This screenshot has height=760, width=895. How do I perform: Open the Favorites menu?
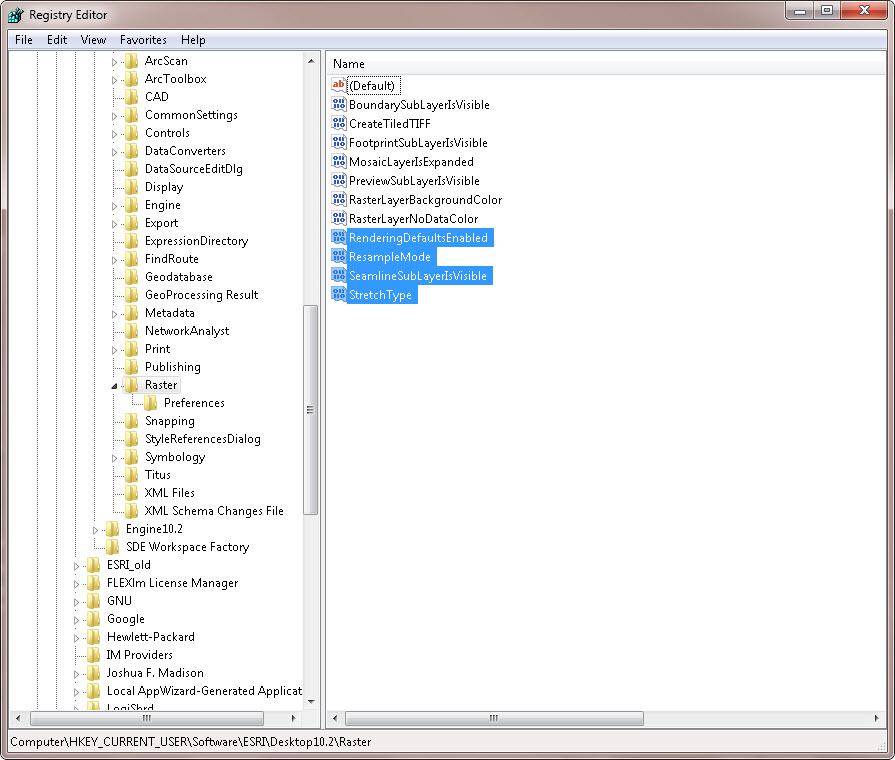143,40
